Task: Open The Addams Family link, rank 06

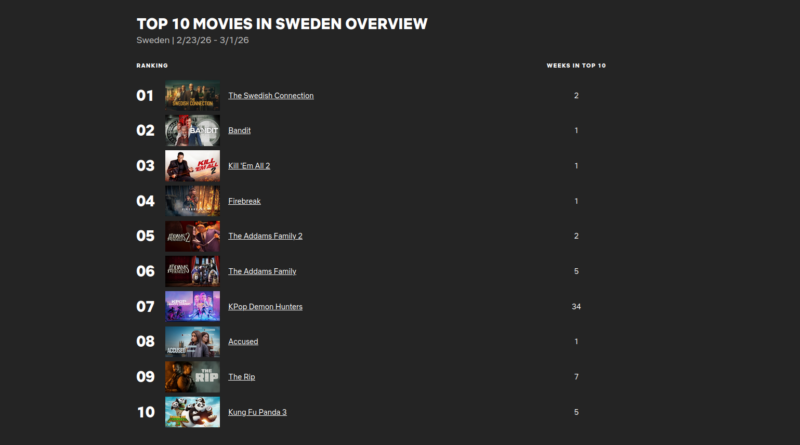Action: 262,271
